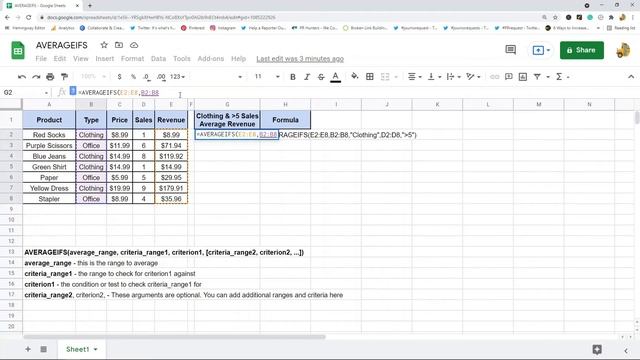The image size is (640, 360).
Task: Open text wrapping dropdown
Action: coord(453,77)
